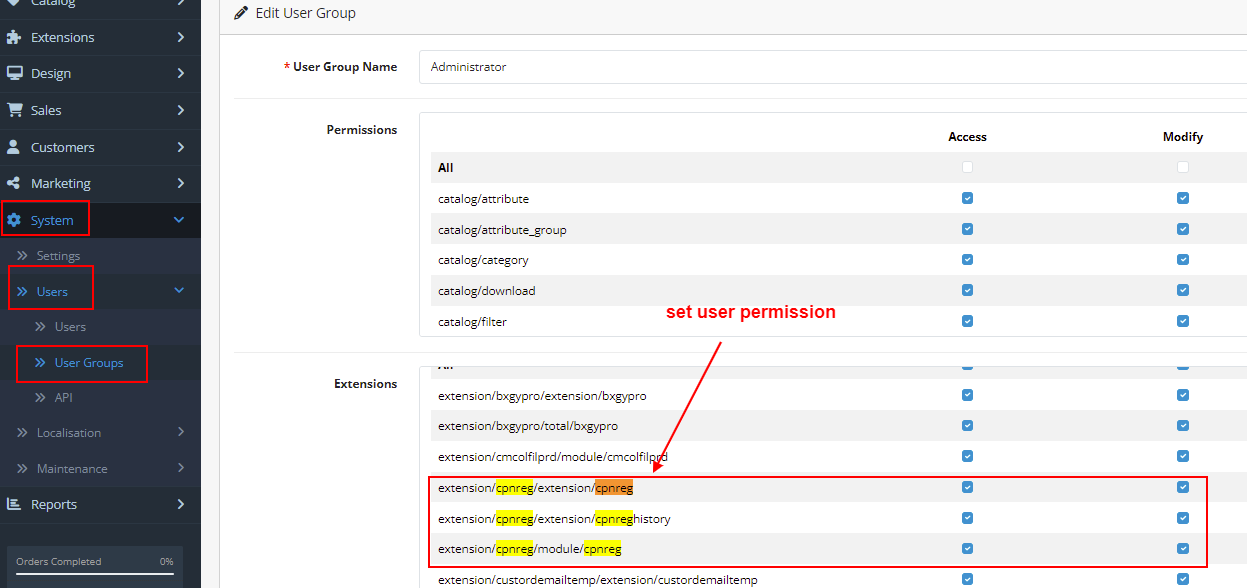Click the System gear icon

[x=14, y=220]
